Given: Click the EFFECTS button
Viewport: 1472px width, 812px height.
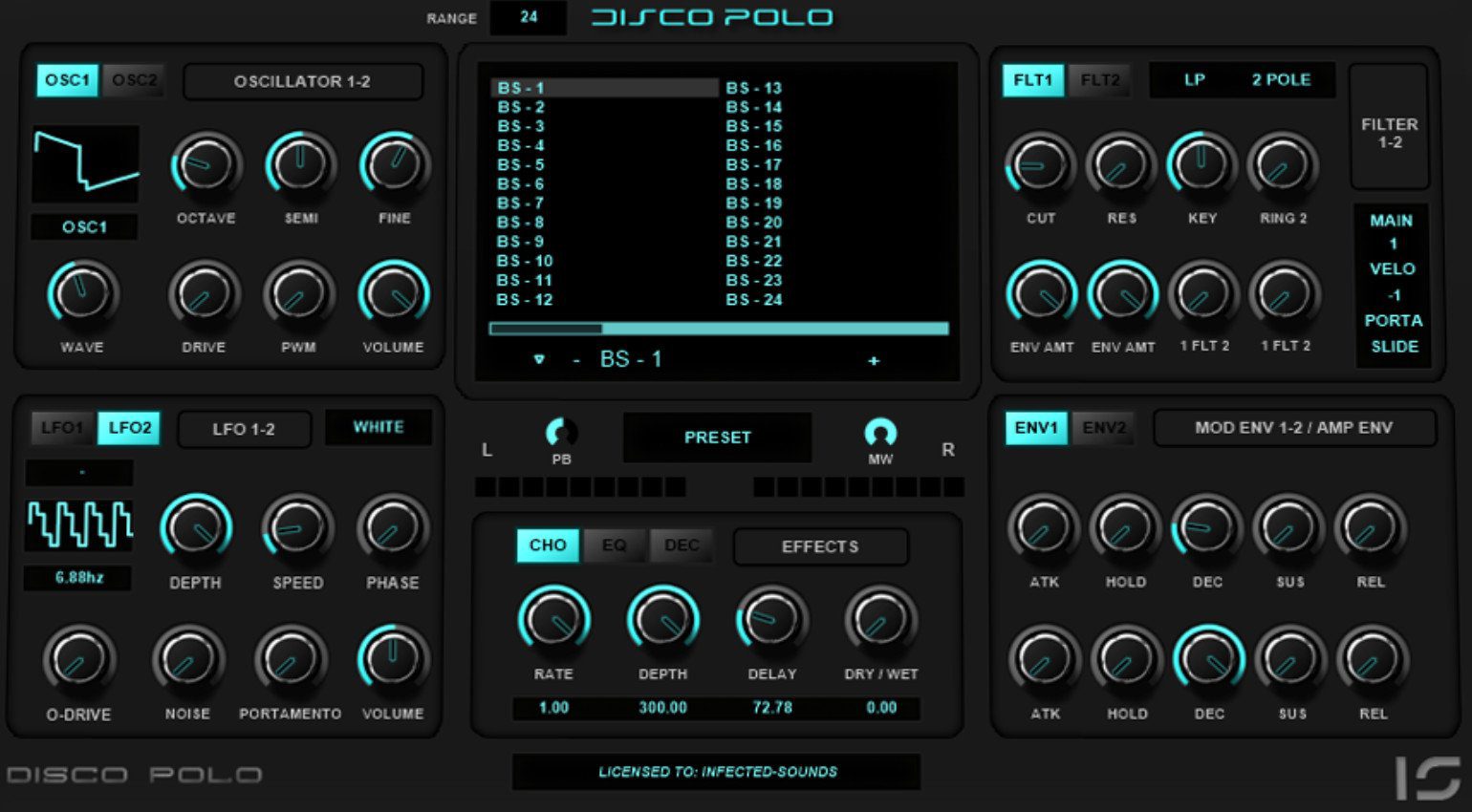Looking at the screenshot, I should tap(820, 546).
